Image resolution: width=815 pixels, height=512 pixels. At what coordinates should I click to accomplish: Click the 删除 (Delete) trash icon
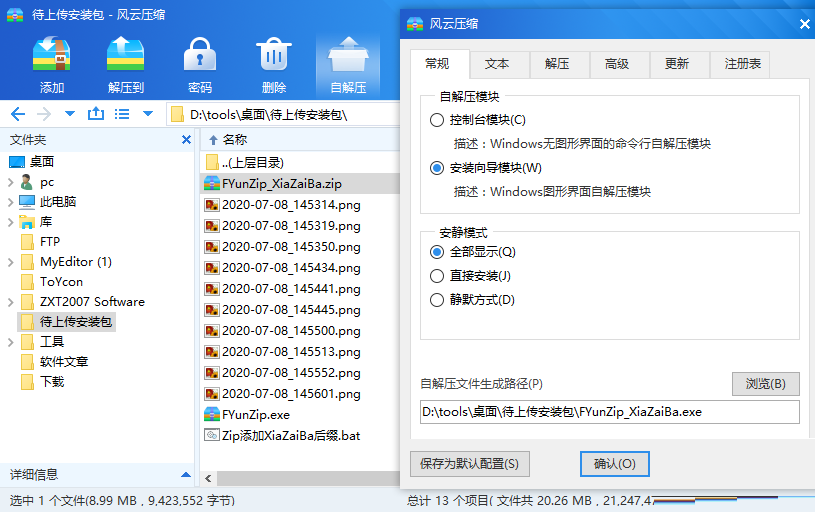[274, 54]
